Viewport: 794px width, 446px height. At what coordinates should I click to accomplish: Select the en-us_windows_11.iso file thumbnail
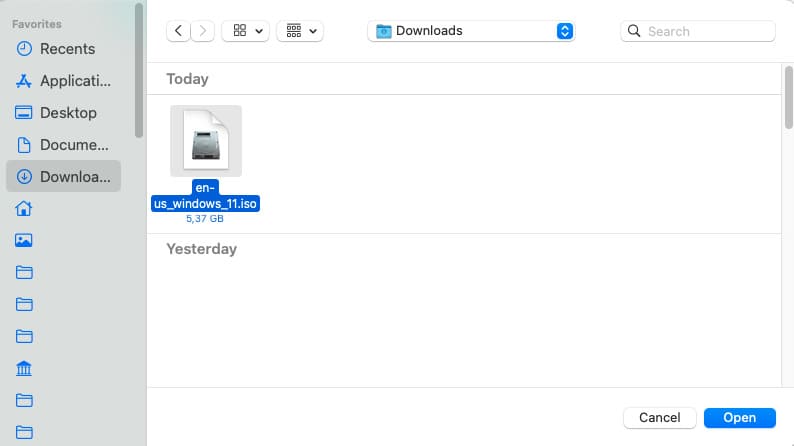click(206, 141)
